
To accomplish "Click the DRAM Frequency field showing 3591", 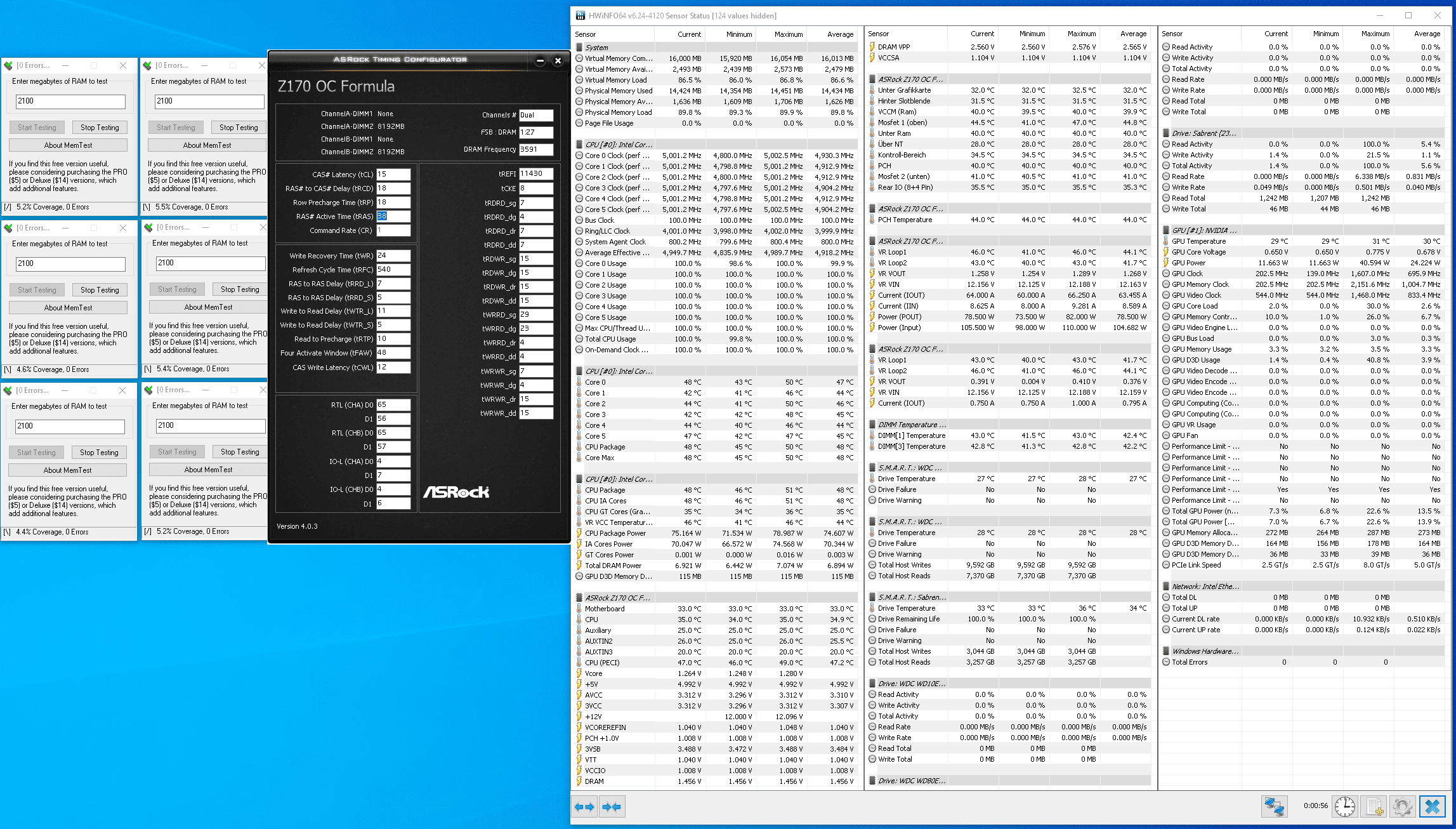I will [536, 149].
